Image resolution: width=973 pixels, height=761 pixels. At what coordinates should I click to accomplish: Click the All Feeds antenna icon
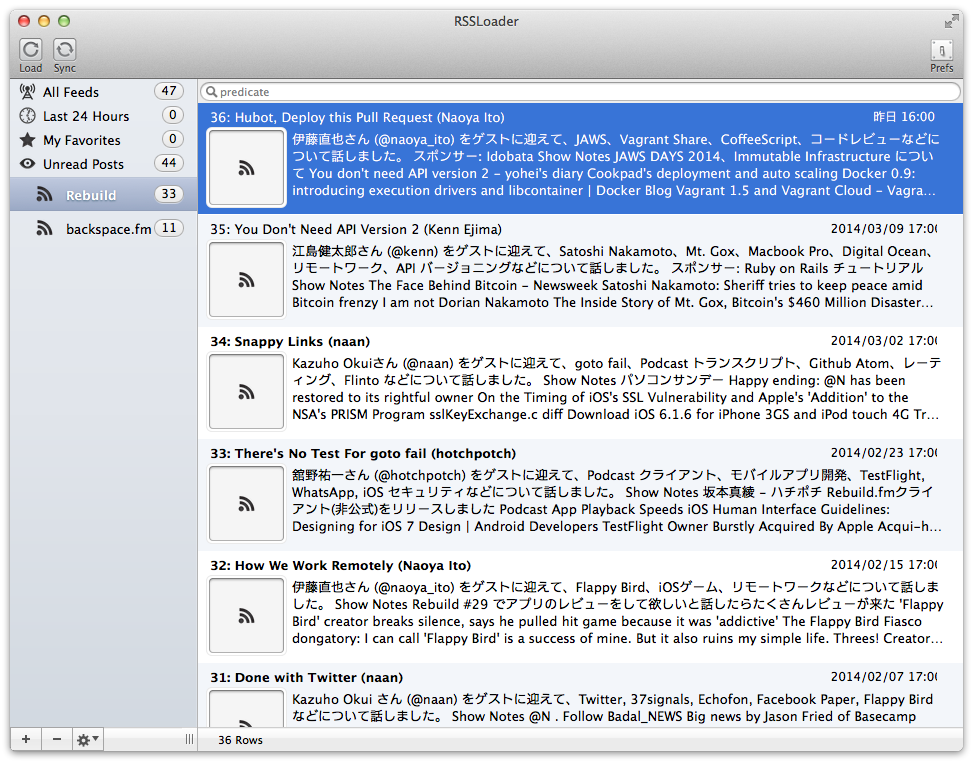tap(27, 92)
